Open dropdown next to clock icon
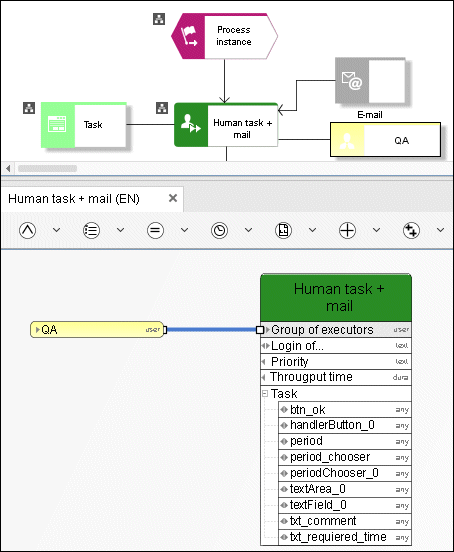This screenshot has width=454, height=552. pyautogui.click(x=248, y=230)
